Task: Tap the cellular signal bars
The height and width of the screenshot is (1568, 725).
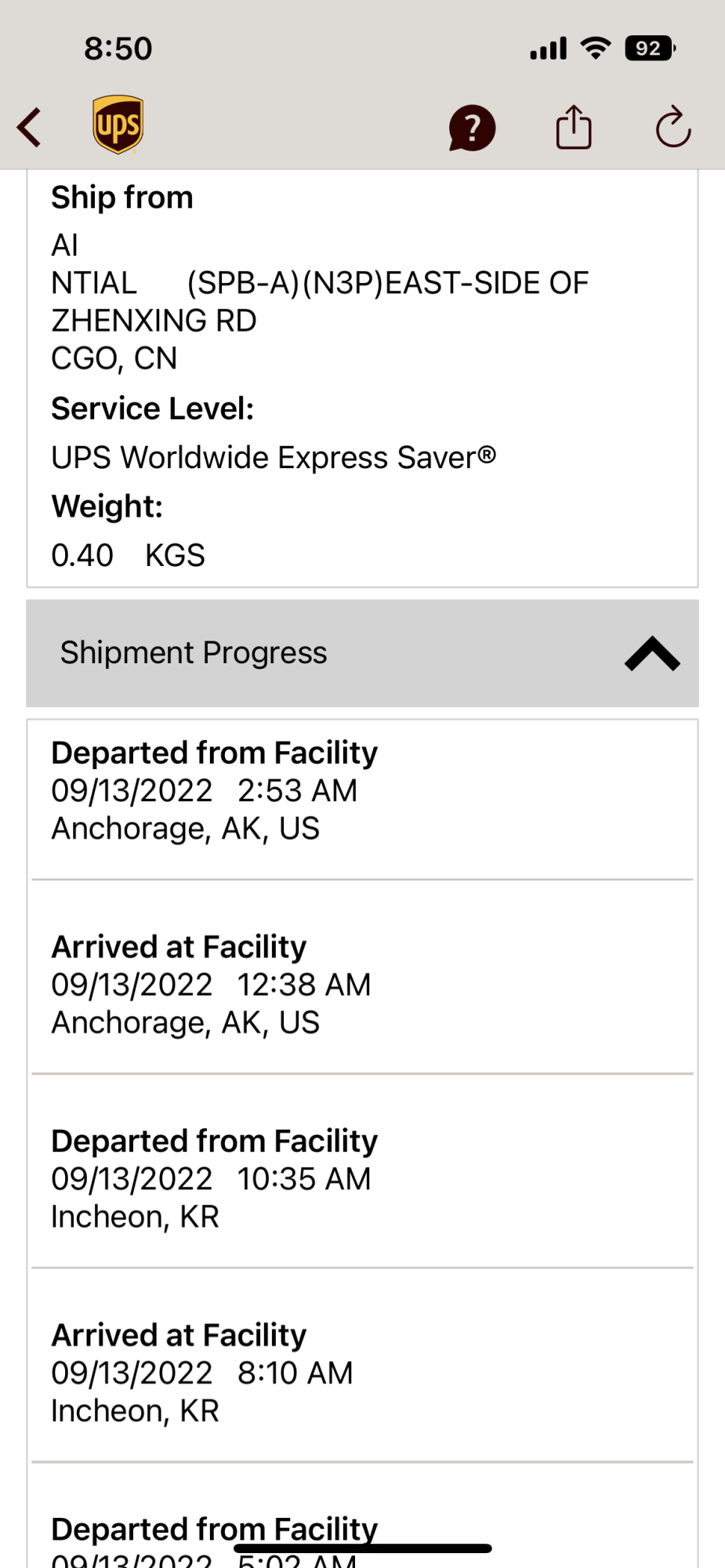Action: (548, 49)
